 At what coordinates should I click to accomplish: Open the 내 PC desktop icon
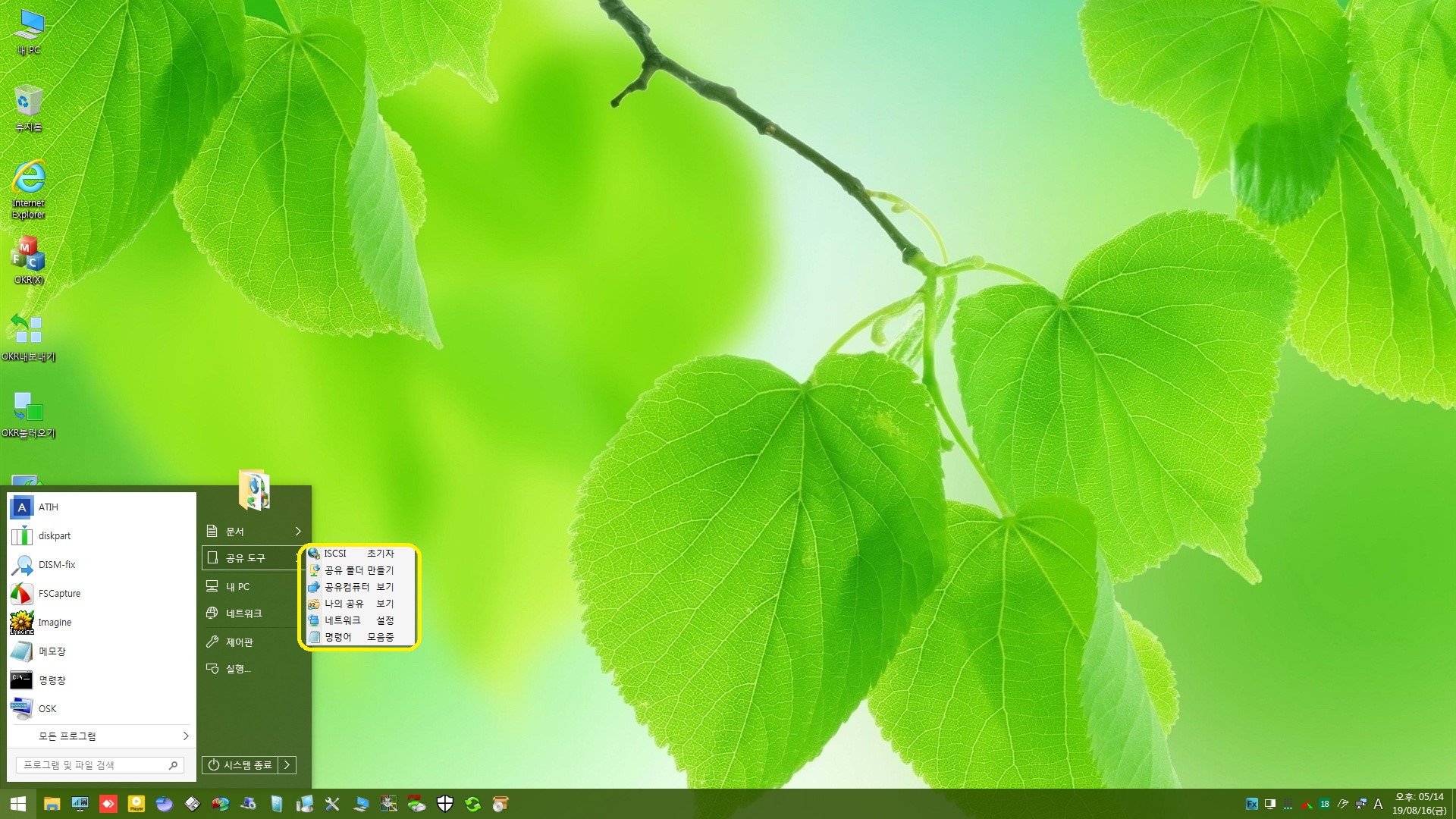[28, 33]
